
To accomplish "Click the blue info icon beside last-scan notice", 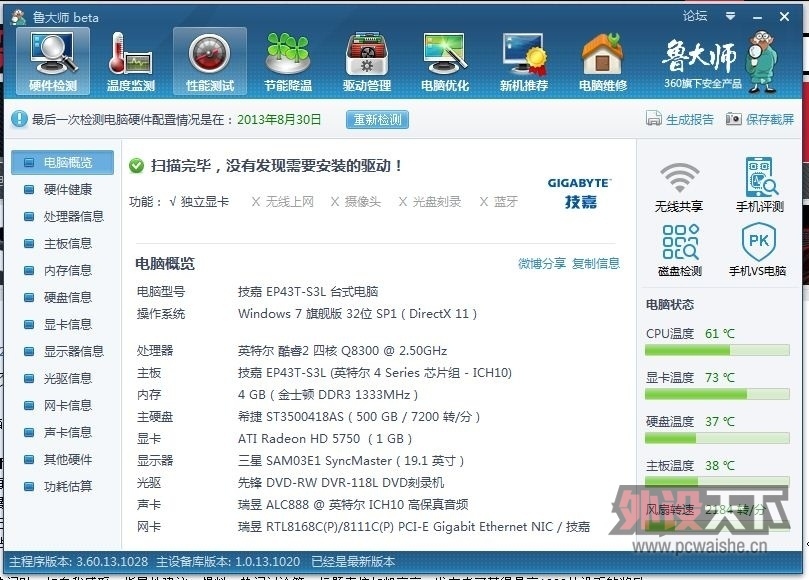I will [19, 119].
